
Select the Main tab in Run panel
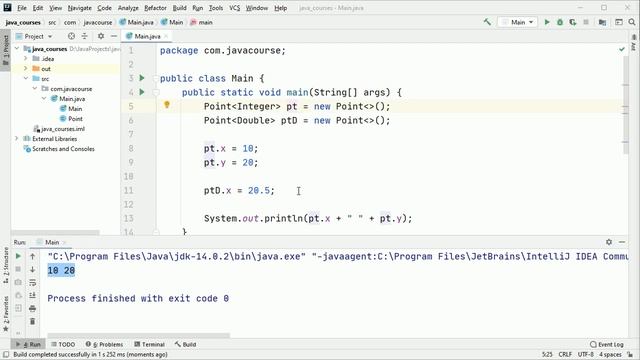pyautogui.click(x=52, y=242)
